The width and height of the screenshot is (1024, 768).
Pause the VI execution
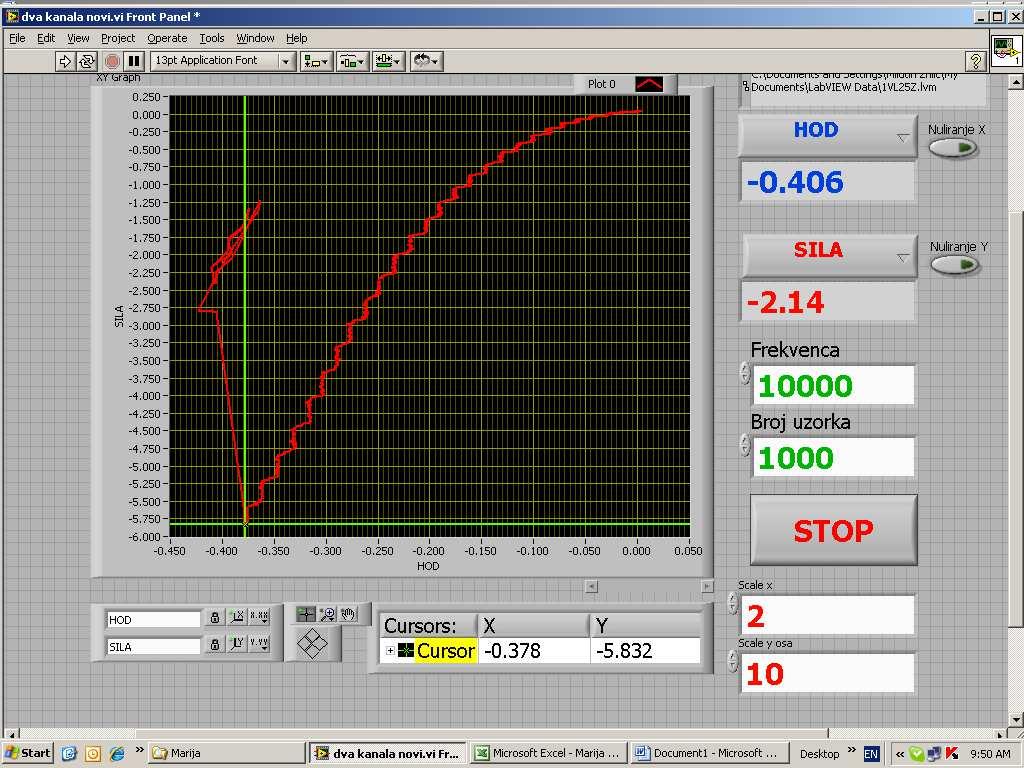pos(134,61)
